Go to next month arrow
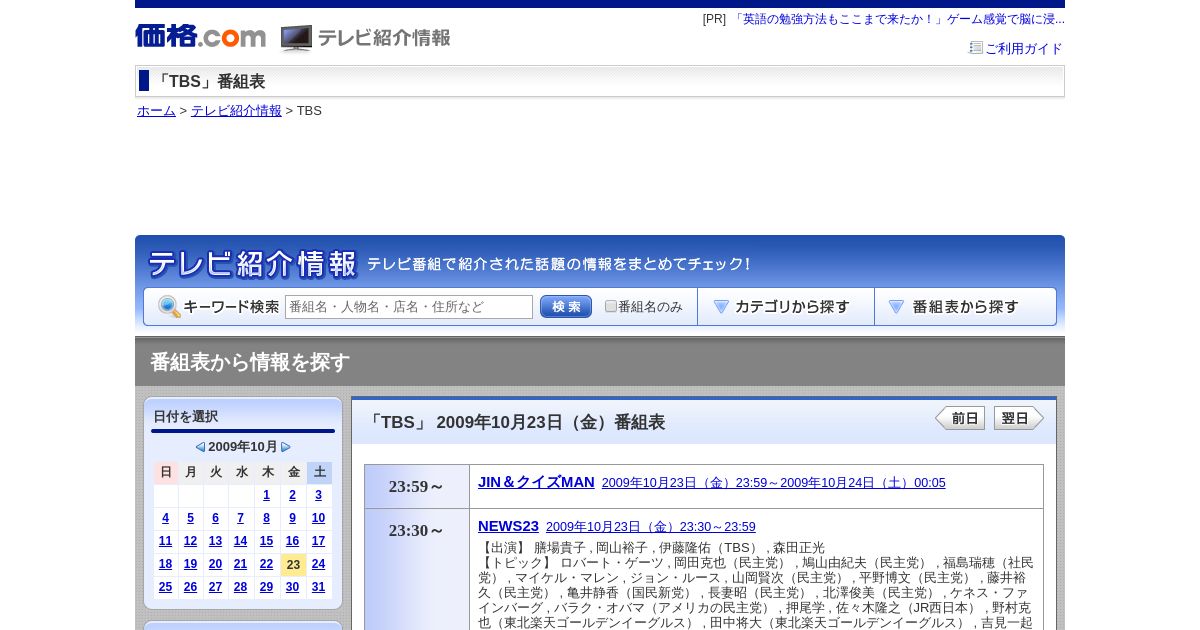1200x630 pixels. tap(286, 447)
